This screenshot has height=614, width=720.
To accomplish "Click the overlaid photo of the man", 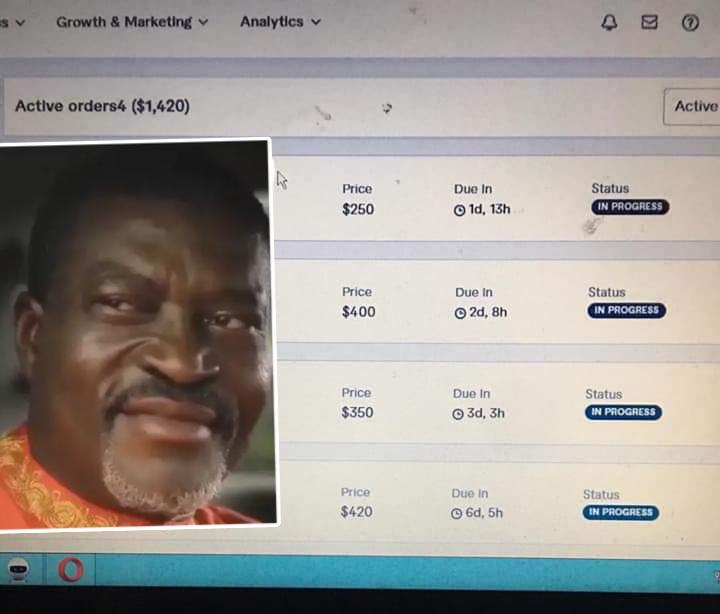I will [x=137, y=334].
